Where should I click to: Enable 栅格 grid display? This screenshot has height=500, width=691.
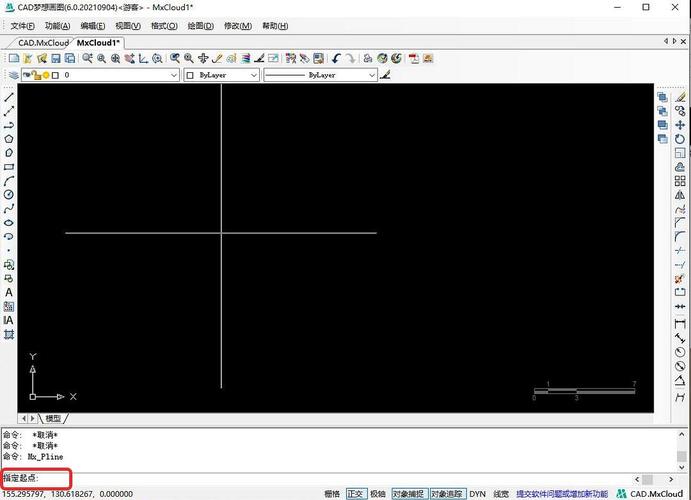tap(332, 494)
